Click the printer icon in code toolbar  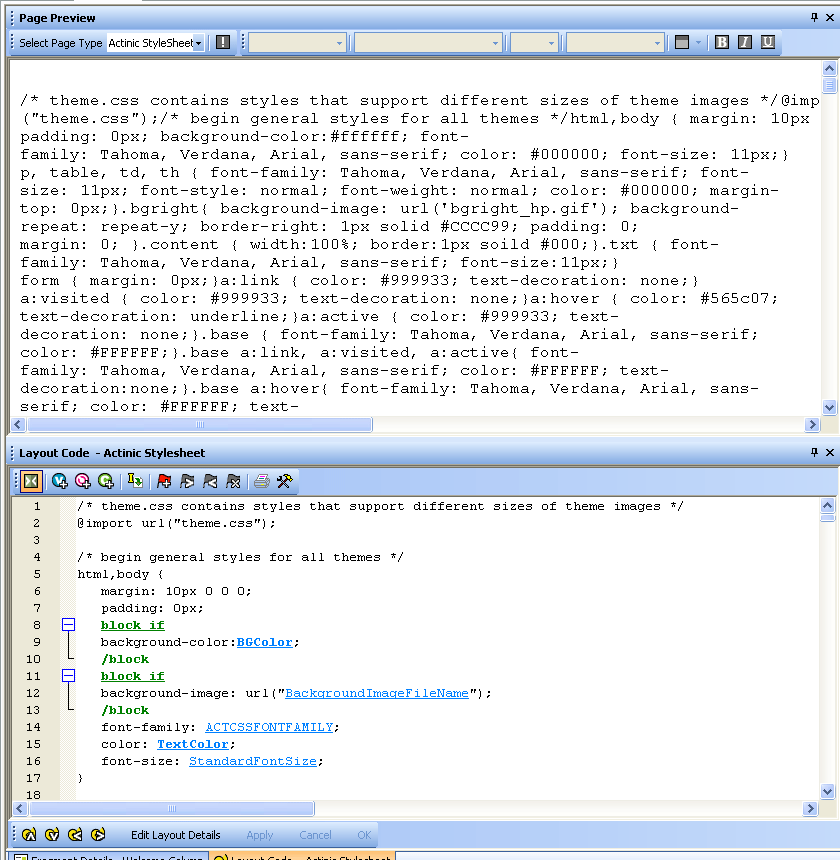(x=261, y=481)
